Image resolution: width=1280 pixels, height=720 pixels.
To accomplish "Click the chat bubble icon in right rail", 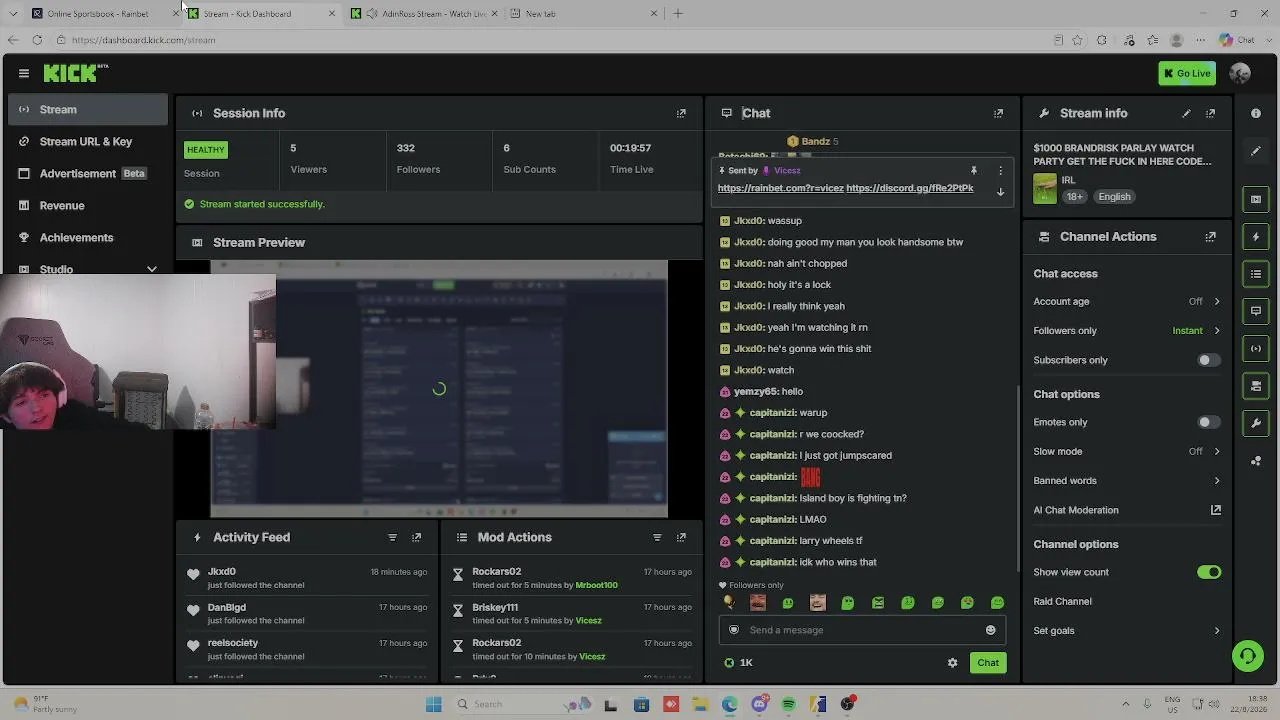I will pyautogui.click(x=1256, y=311).
